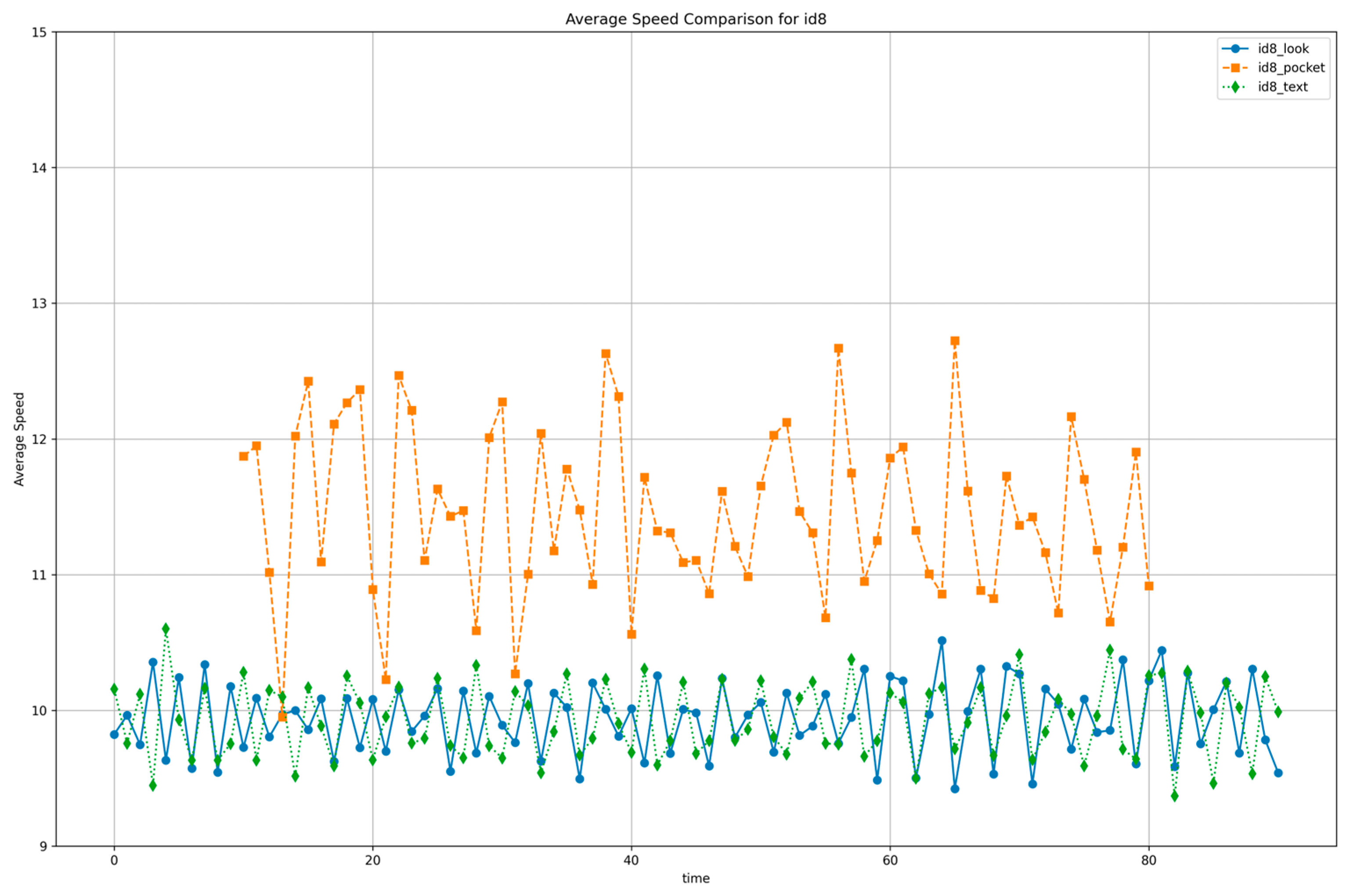This screenshot has width=1350, height=896.
Task: Click the first blue circle at time 0
Action: (x=114, y=734)
